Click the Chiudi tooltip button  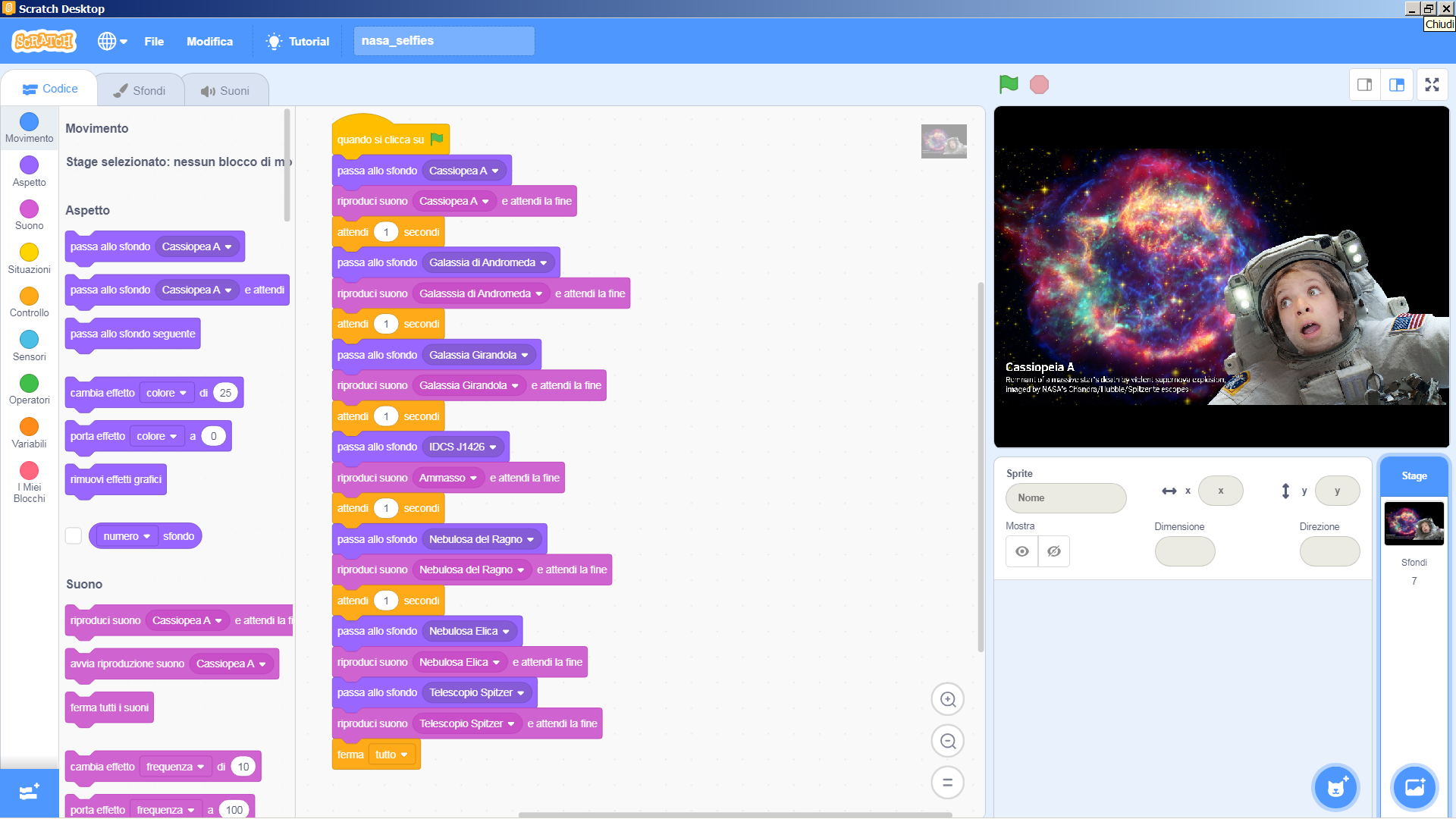coord(1439,24)
